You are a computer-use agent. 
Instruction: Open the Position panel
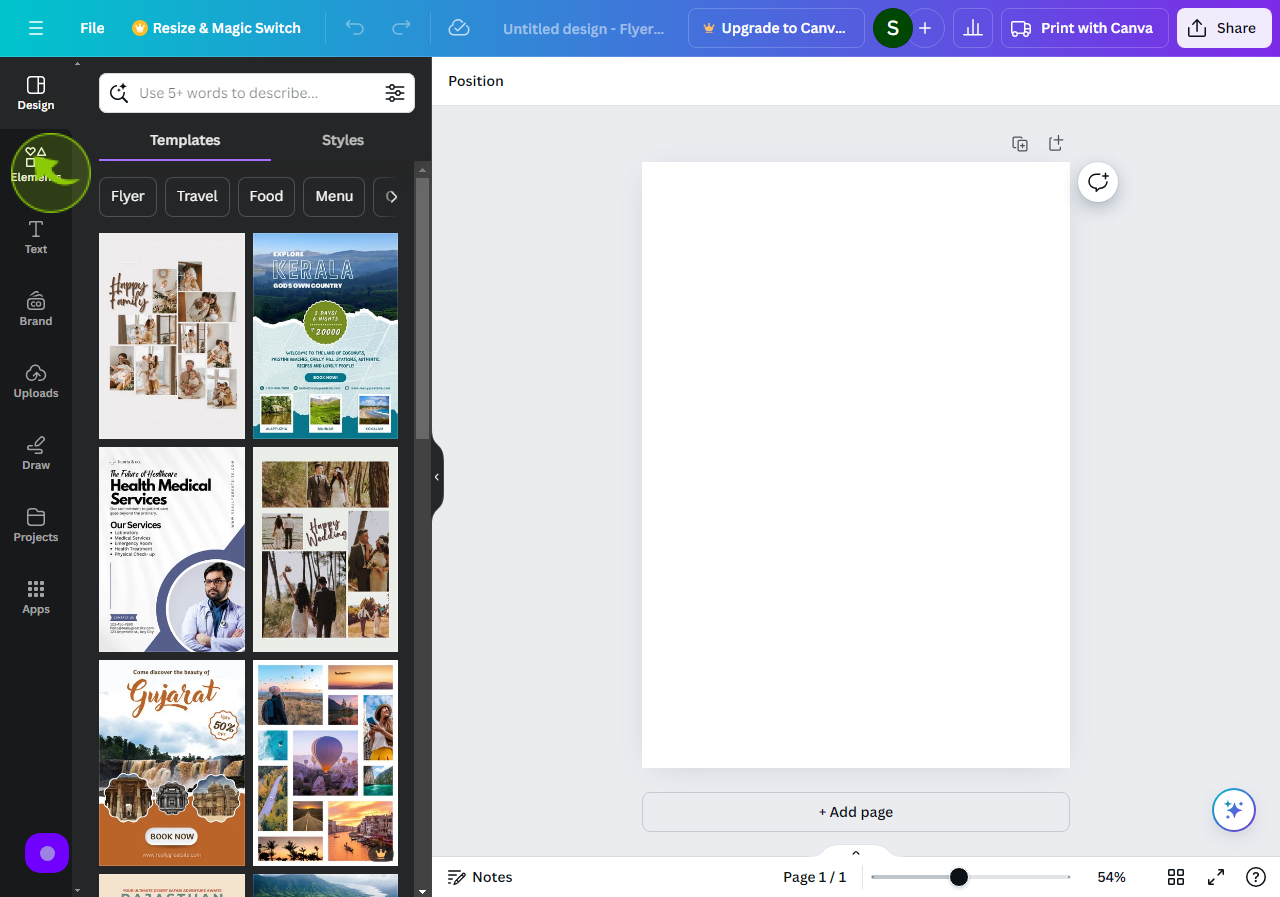[476, 81]
